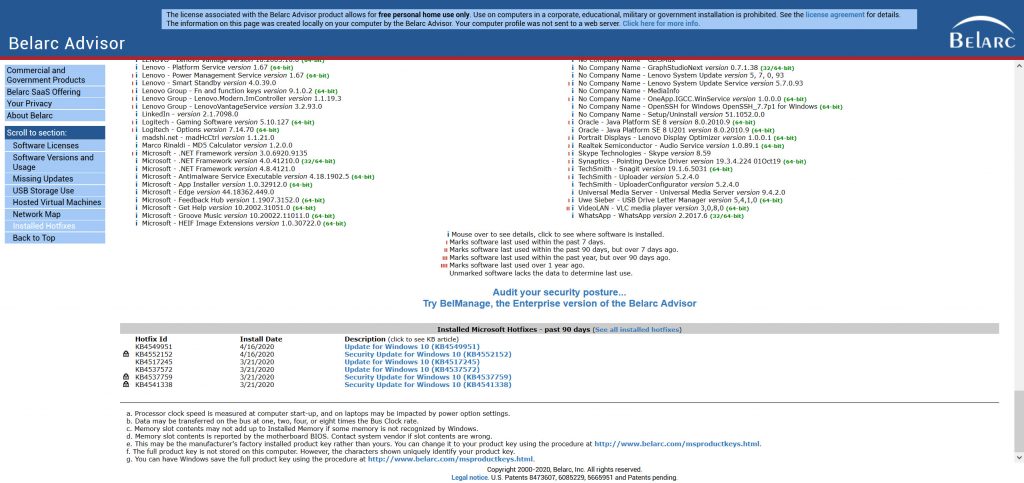Click info icon for Microsoft Edge
The image size is (1024, 483).
coord(137,192)
